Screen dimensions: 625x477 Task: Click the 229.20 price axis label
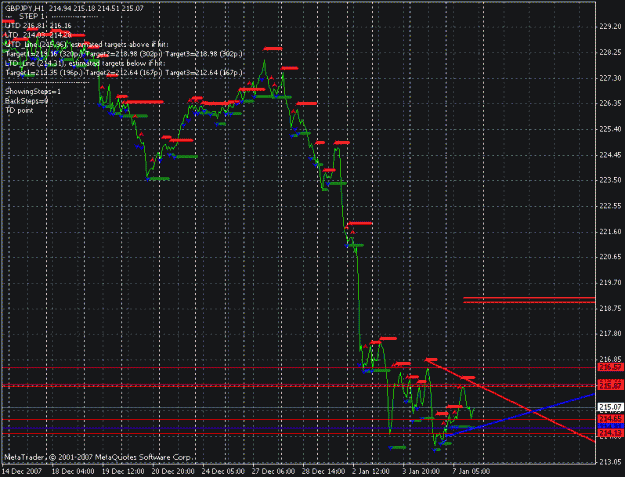(x=610, y=27)
